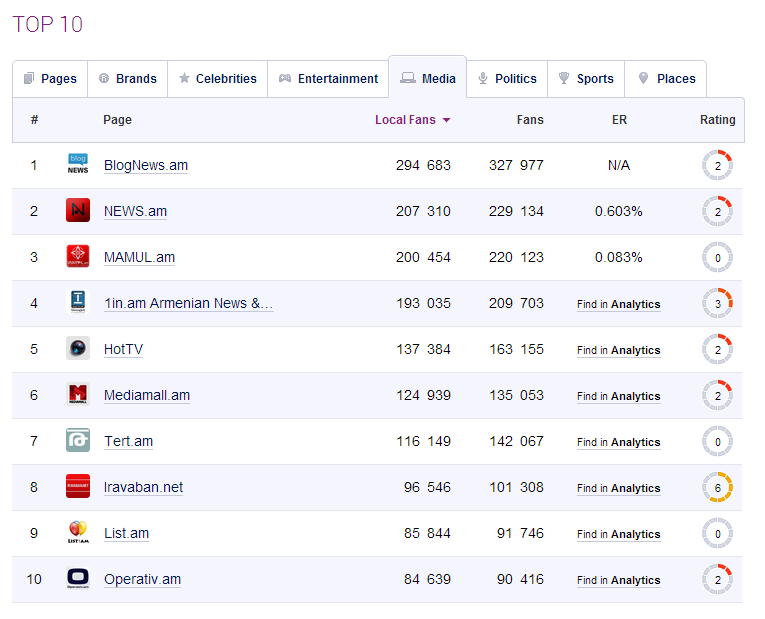Sort table by Fans column header

(530, 120)
